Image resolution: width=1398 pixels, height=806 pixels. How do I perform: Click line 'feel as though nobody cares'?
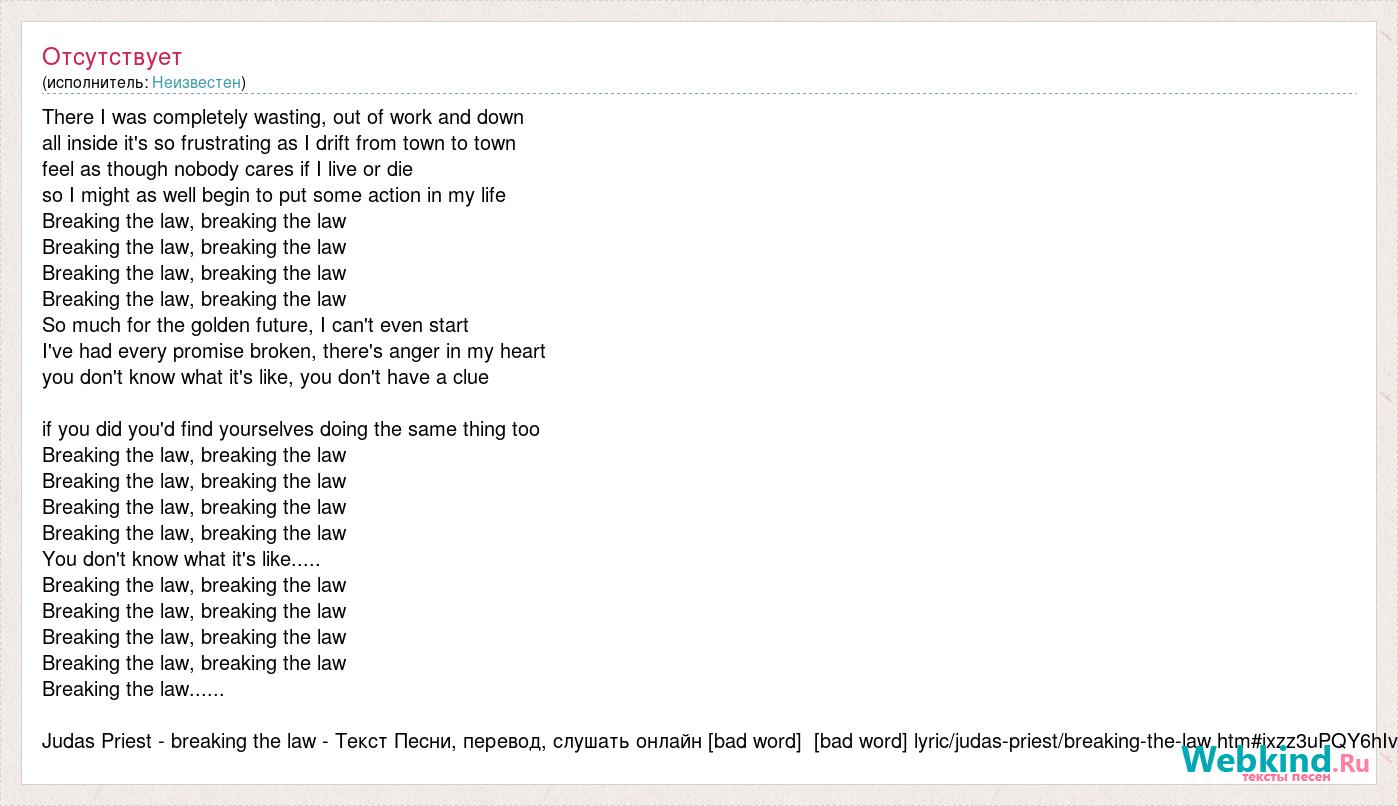227,169
